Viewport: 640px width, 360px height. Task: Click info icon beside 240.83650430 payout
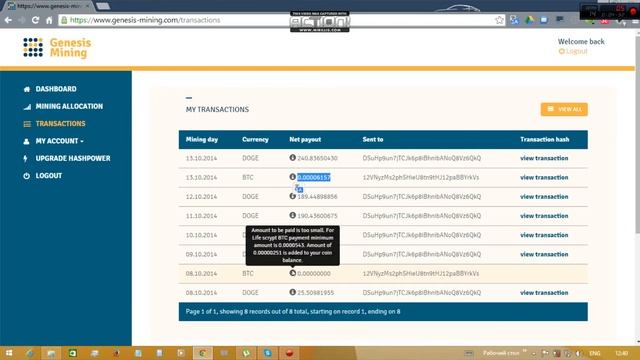(x=292, y=158)
